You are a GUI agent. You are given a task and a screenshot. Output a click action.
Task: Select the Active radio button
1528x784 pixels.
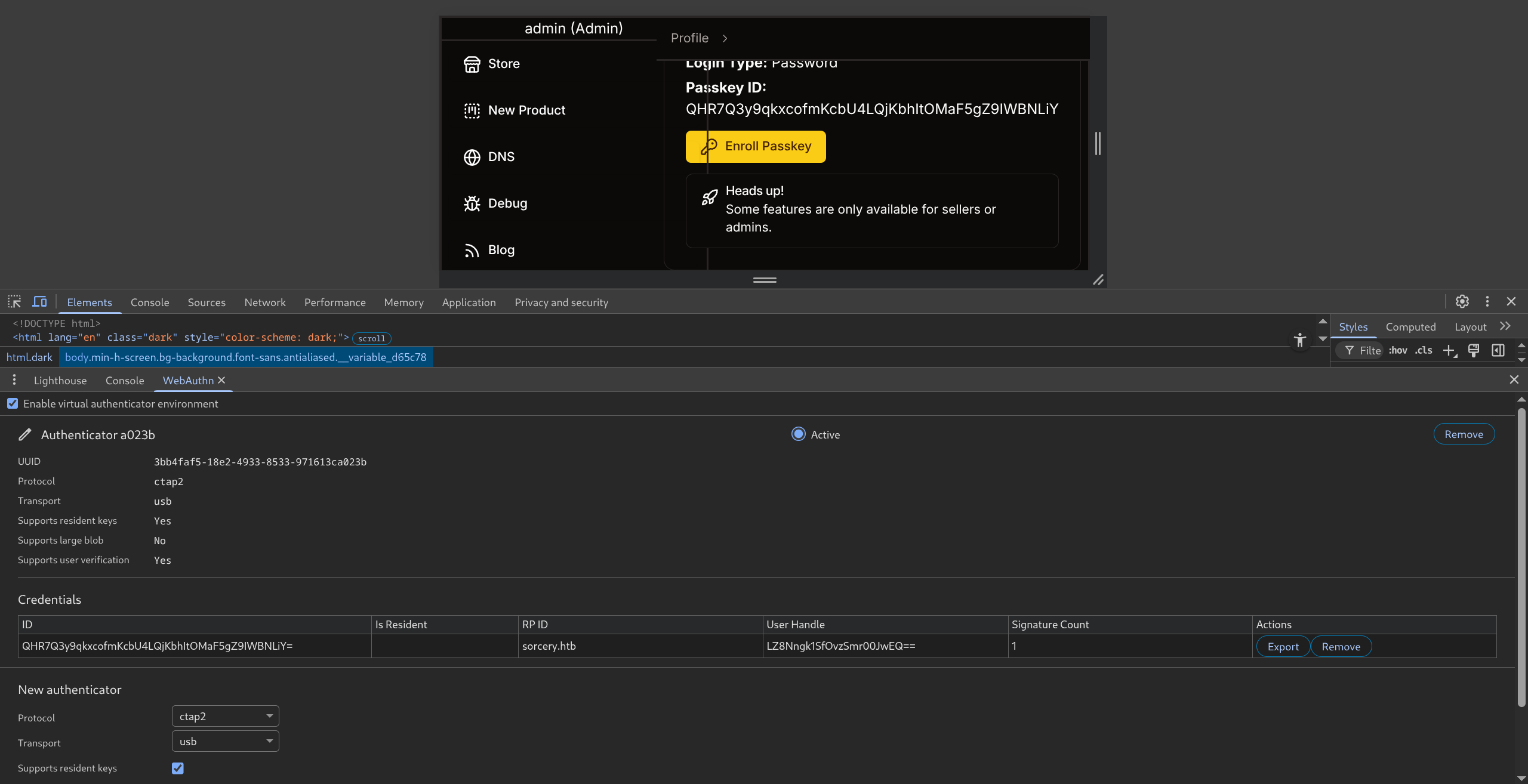[x=798, y=434]
